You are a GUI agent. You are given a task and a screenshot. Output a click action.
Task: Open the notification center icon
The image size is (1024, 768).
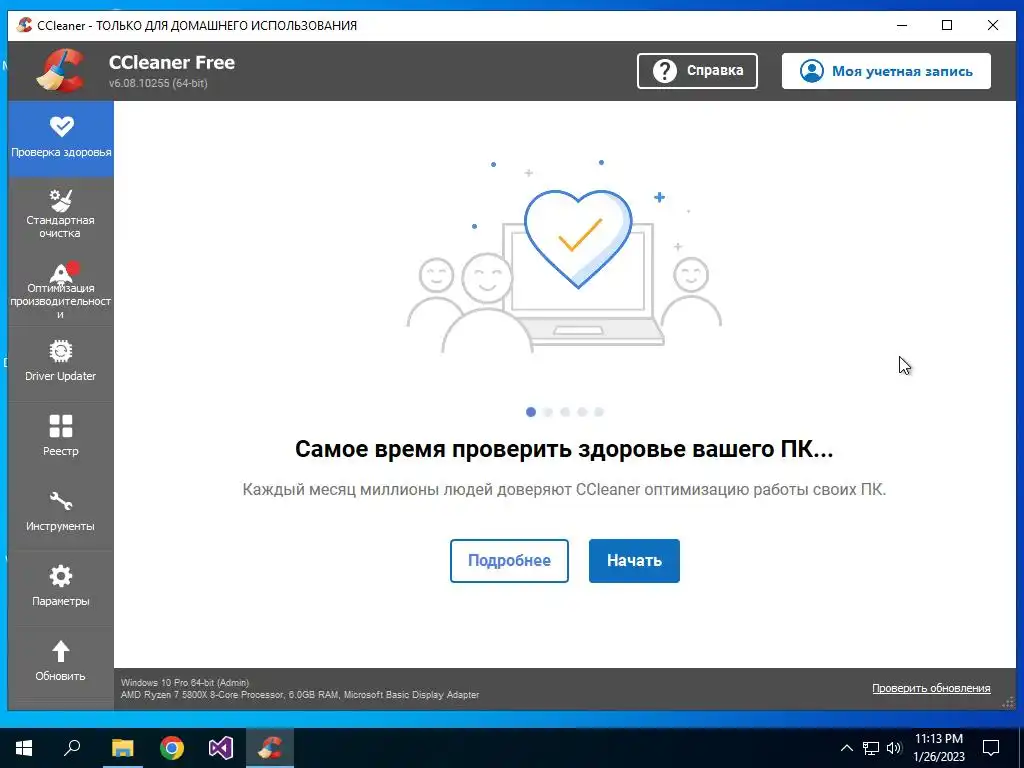coord(991,748)
